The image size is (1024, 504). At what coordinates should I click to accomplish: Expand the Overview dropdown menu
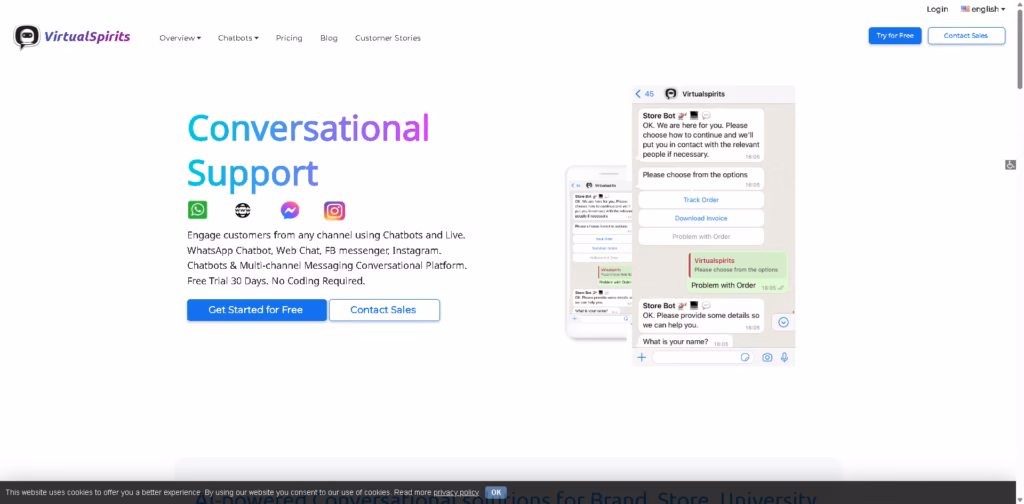(x=180, y=38)
